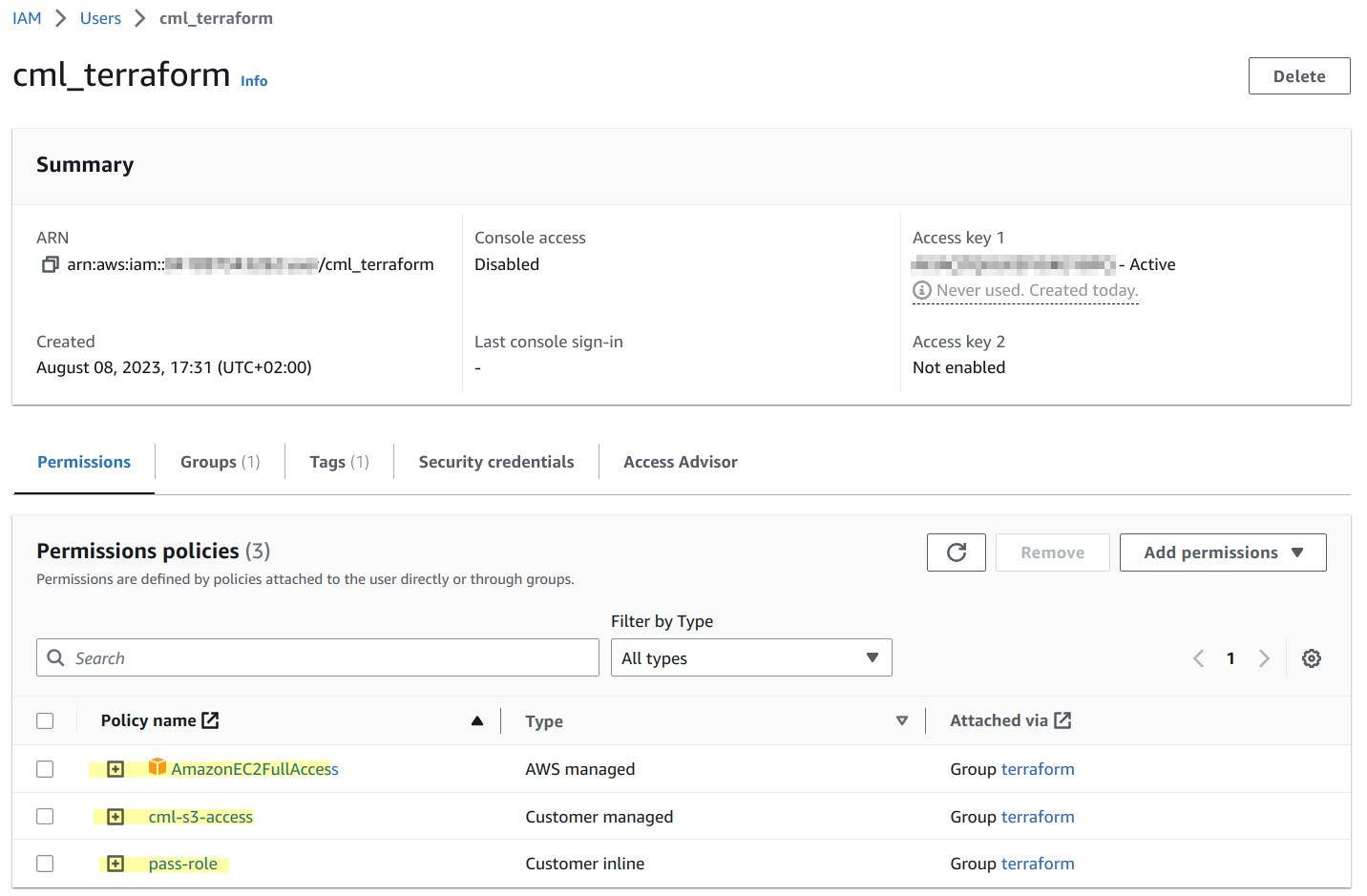Click the Customer managed type cell

tap(599, 817)
